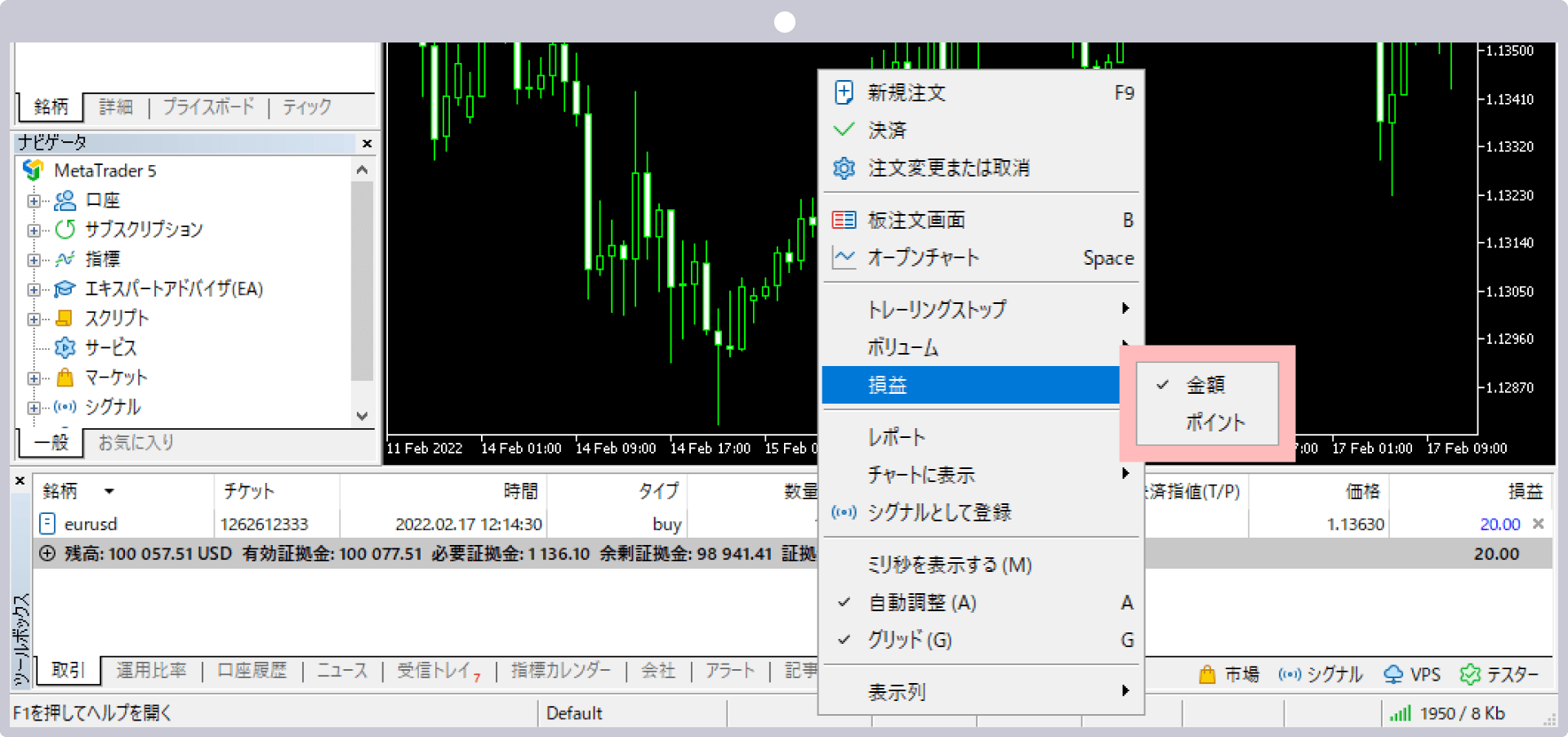Close the Navigator panel

[x=367, y=143]
